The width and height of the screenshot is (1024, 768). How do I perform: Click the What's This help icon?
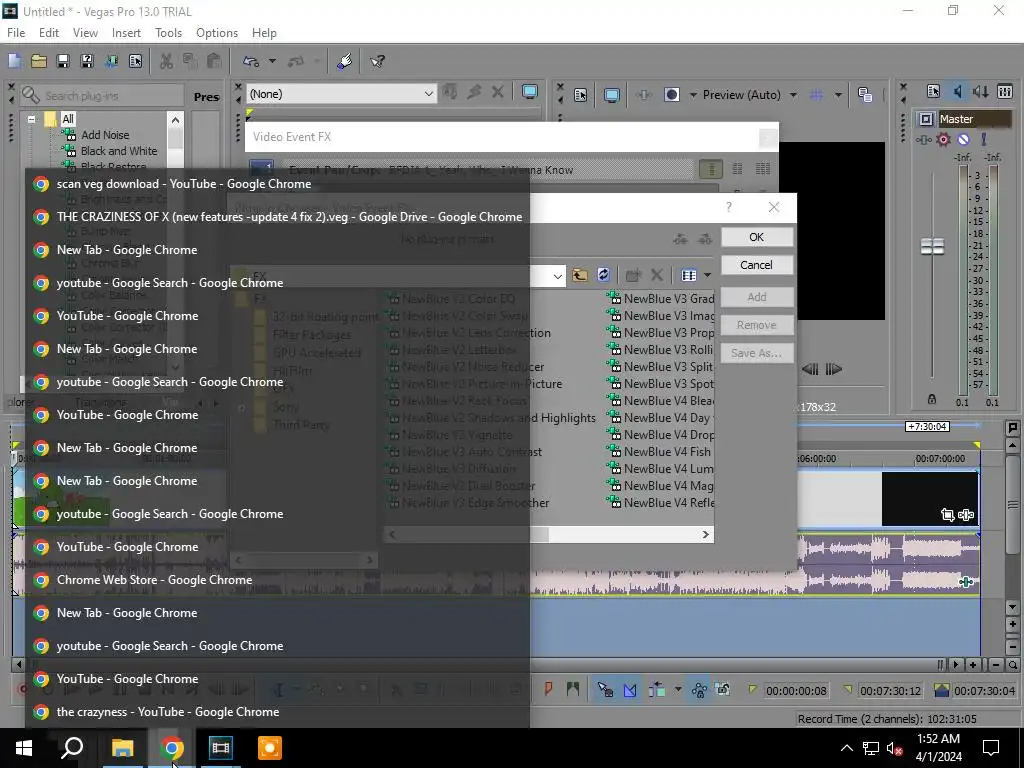tap(377, 61)
